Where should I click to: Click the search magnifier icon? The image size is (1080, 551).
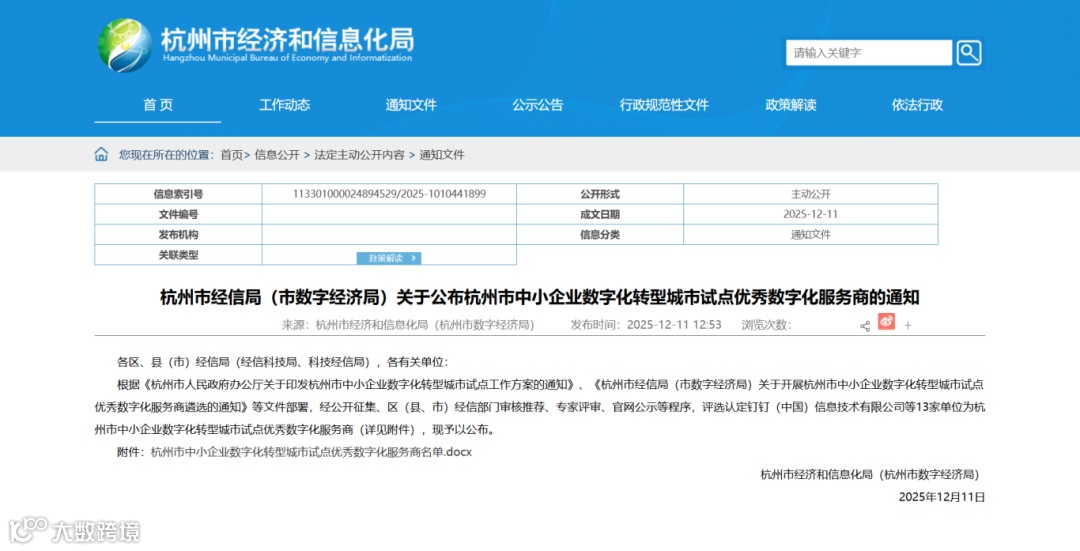coord(968,53)
